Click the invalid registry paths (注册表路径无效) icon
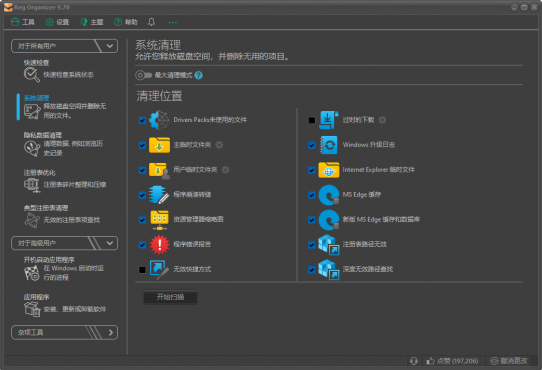This screenshot has height=370, width=542. click(329, 244)
